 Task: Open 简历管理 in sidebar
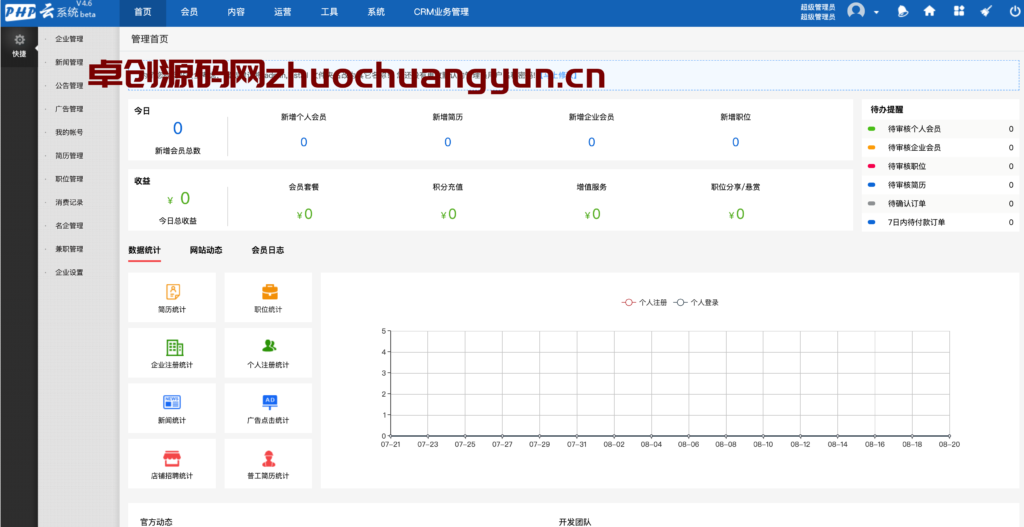pyautogui.click(x=69, y=156)
